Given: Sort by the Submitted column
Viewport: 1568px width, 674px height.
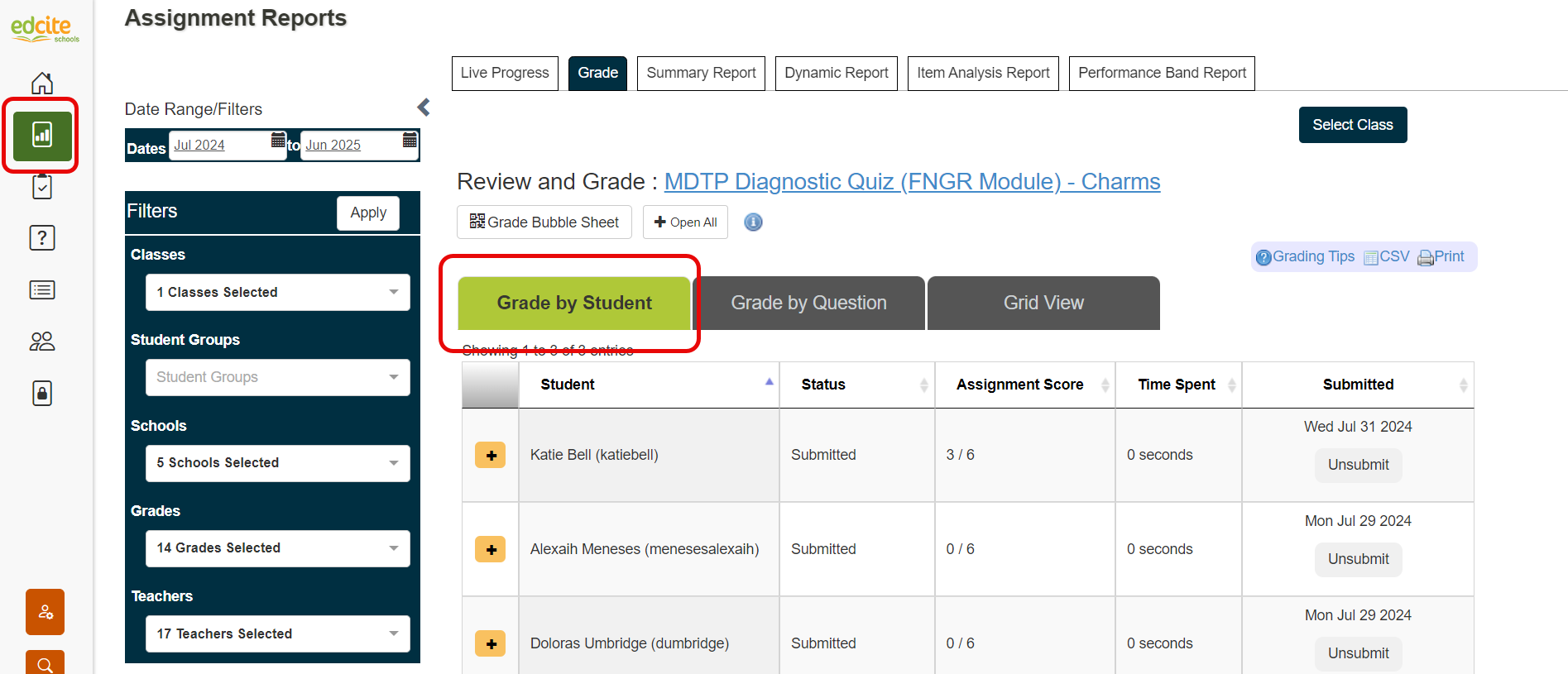Looking at the screenshot, I should [1358, 385].
